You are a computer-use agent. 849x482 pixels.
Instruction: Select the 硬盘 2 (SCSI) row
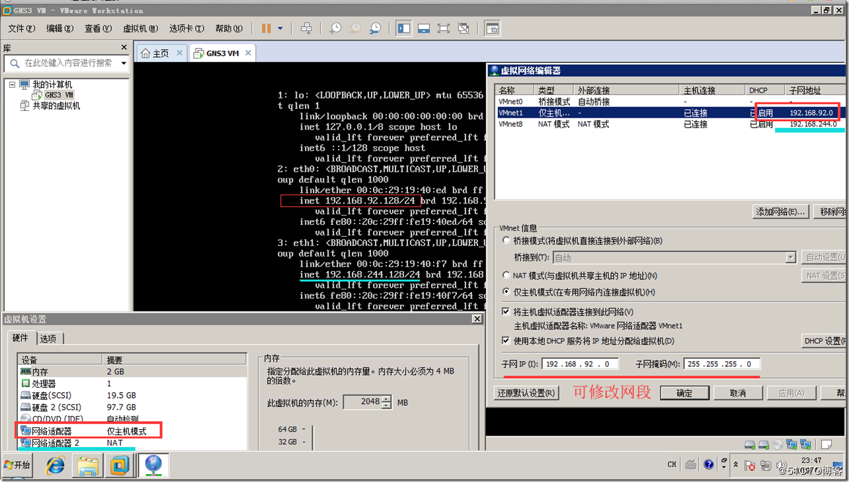coord(133,407)
